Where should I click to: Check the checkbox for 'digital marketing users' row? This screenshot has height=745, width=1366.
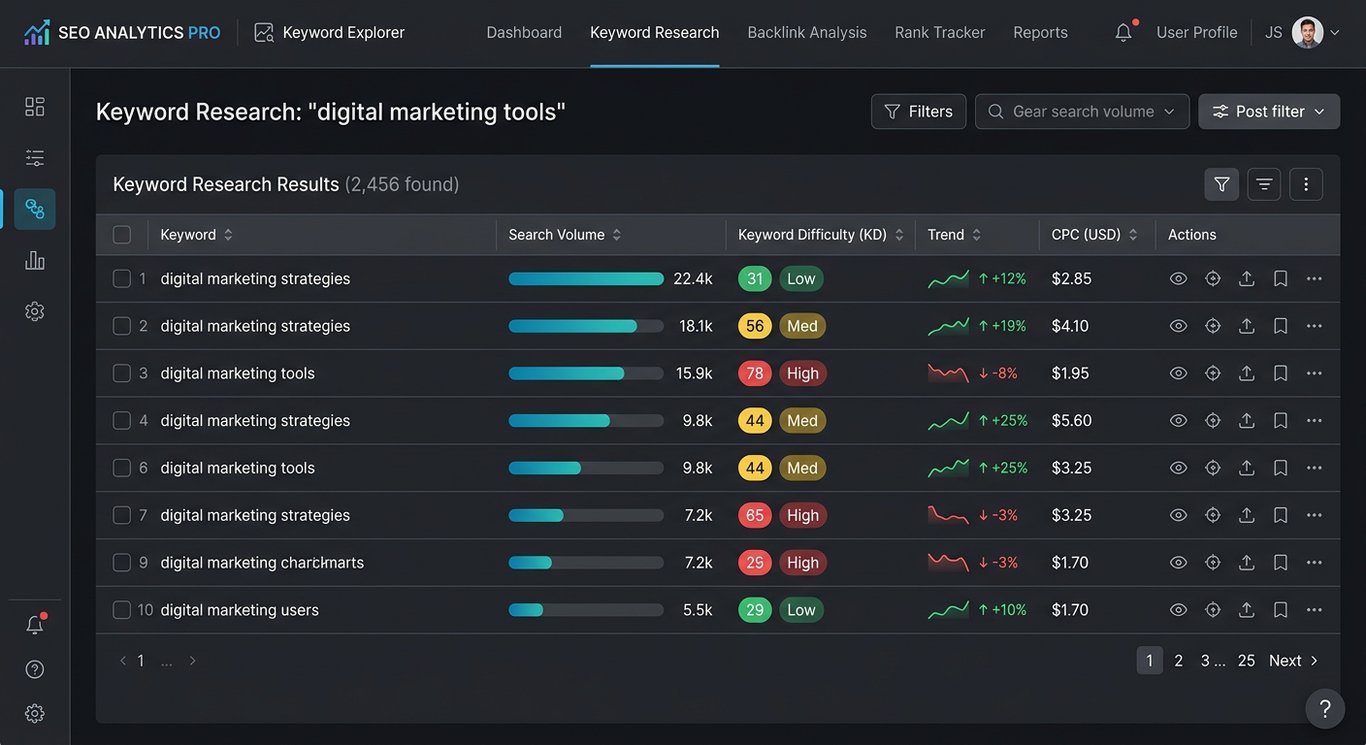tap(122, 609)
